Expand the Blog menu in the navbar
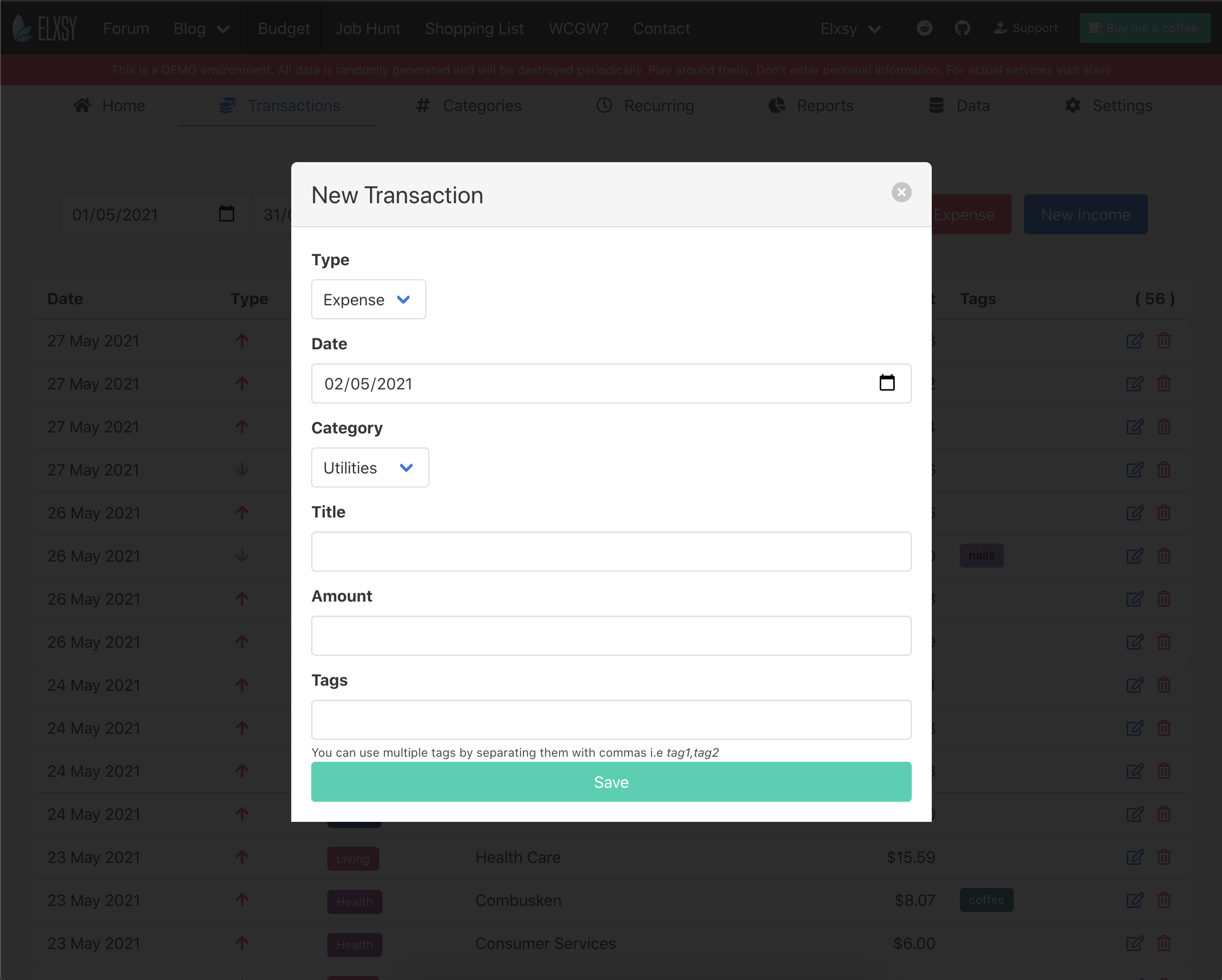Image resolution: width=1222 pixels, height=980 pixels. pyautogui.click(x=201, y=29)
